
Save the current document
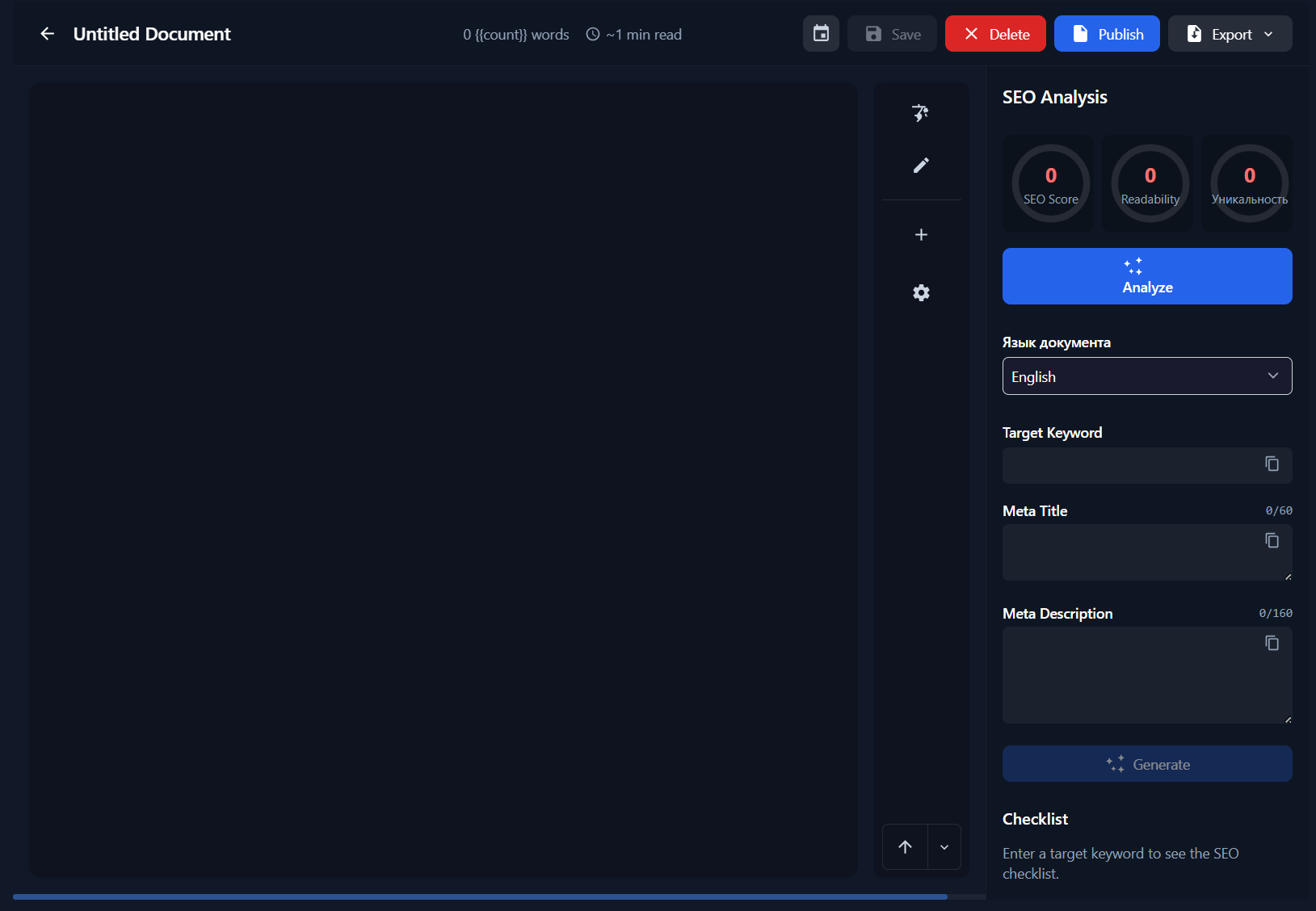(x=891, y=33)
